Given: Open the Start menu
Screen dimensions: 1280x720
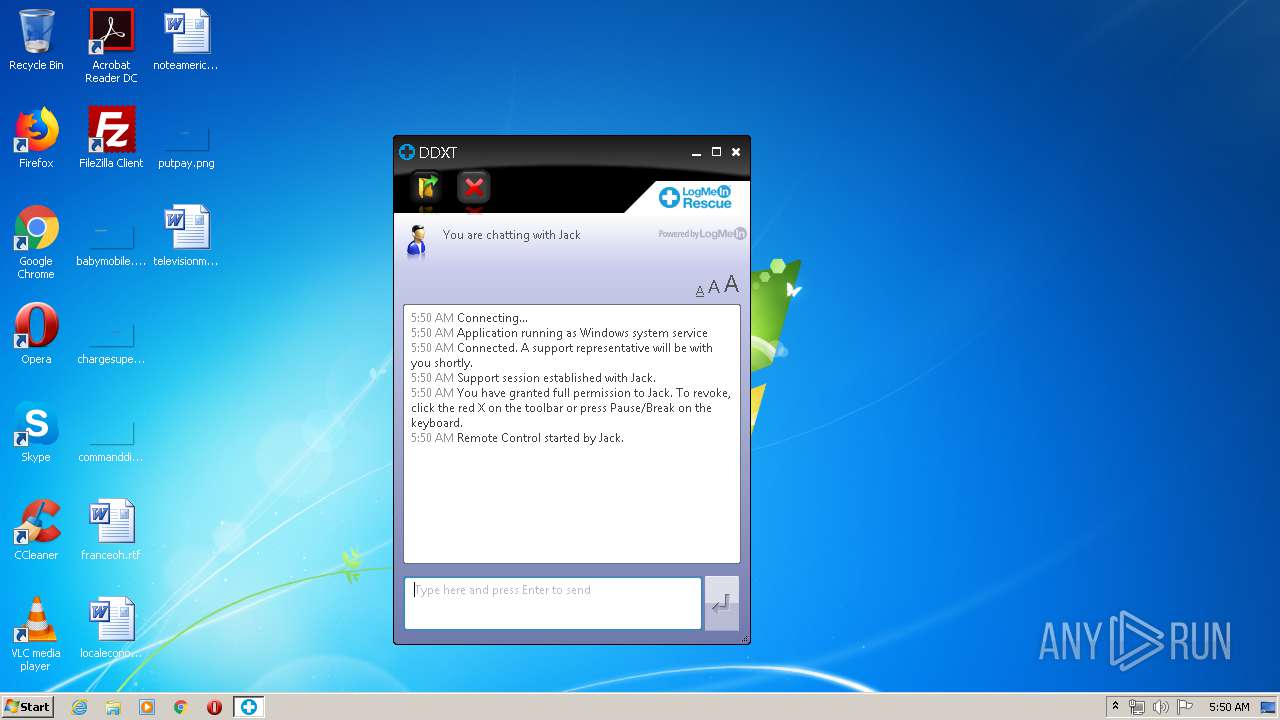Looking at the screenshot, I should (28, 706).
